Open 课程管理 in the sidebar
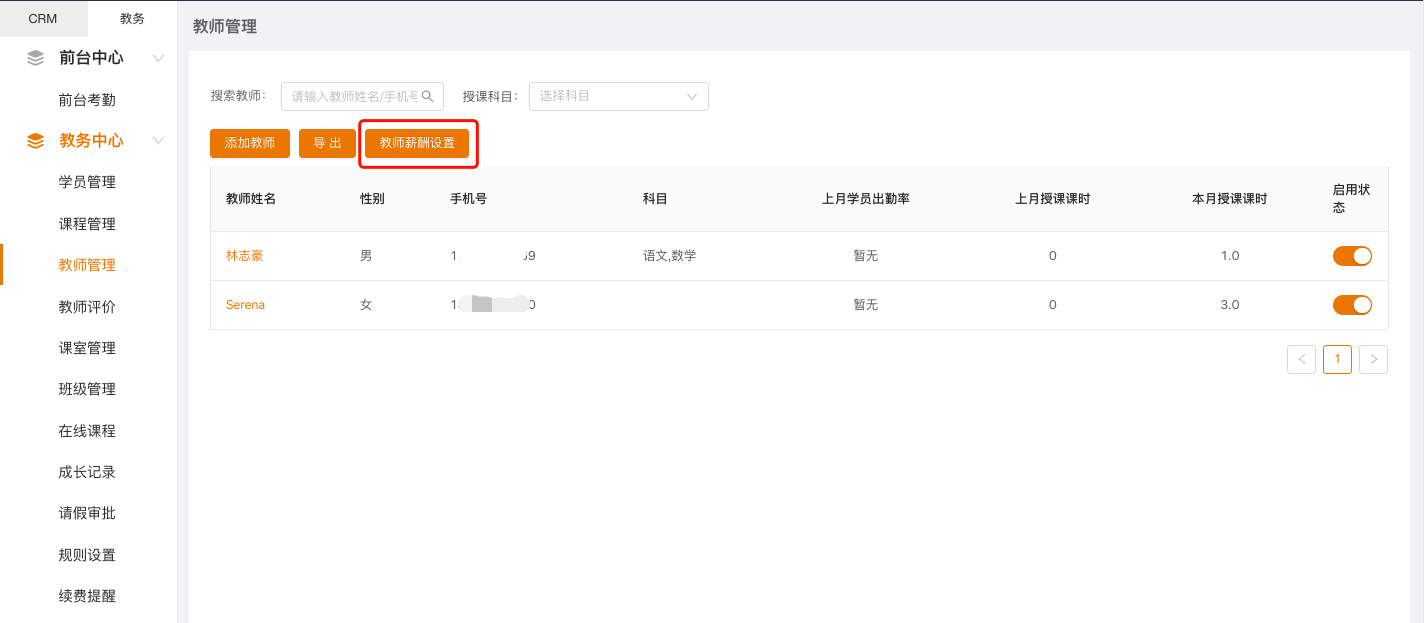The width and height of the screenshot is (1424, 623). [x=87, y=224]
